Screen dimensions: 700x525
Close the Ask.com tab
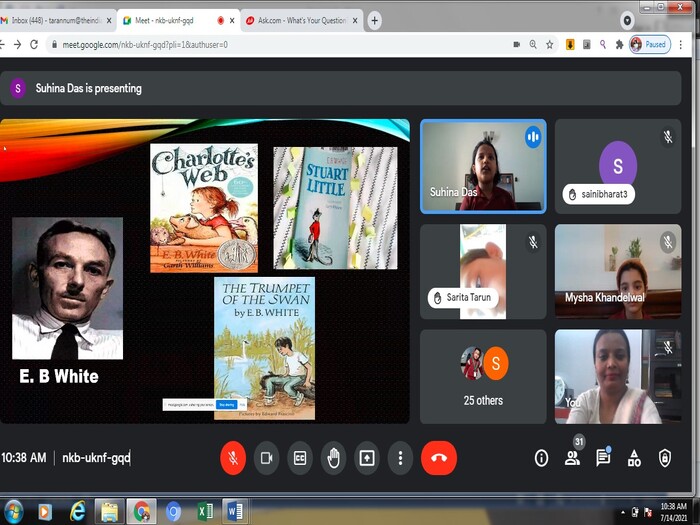tap(355, 21)
